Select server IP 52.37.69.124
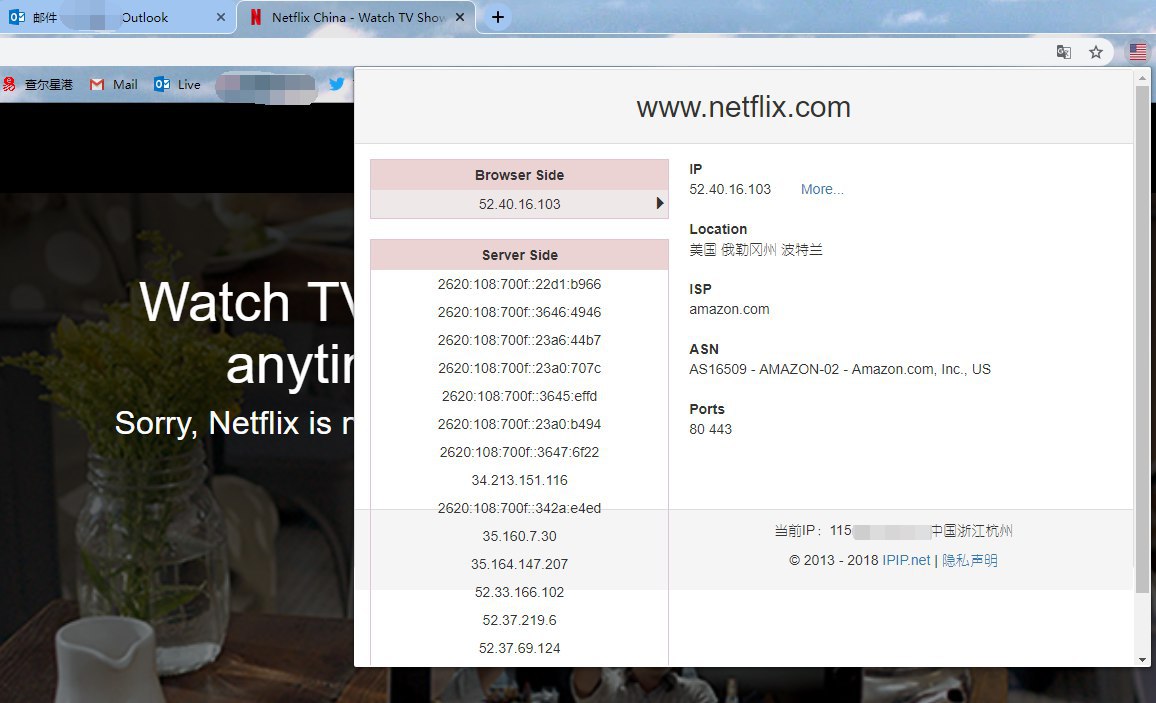The width and height of the screenshot is (1156, 703). (x=519, y=648)
